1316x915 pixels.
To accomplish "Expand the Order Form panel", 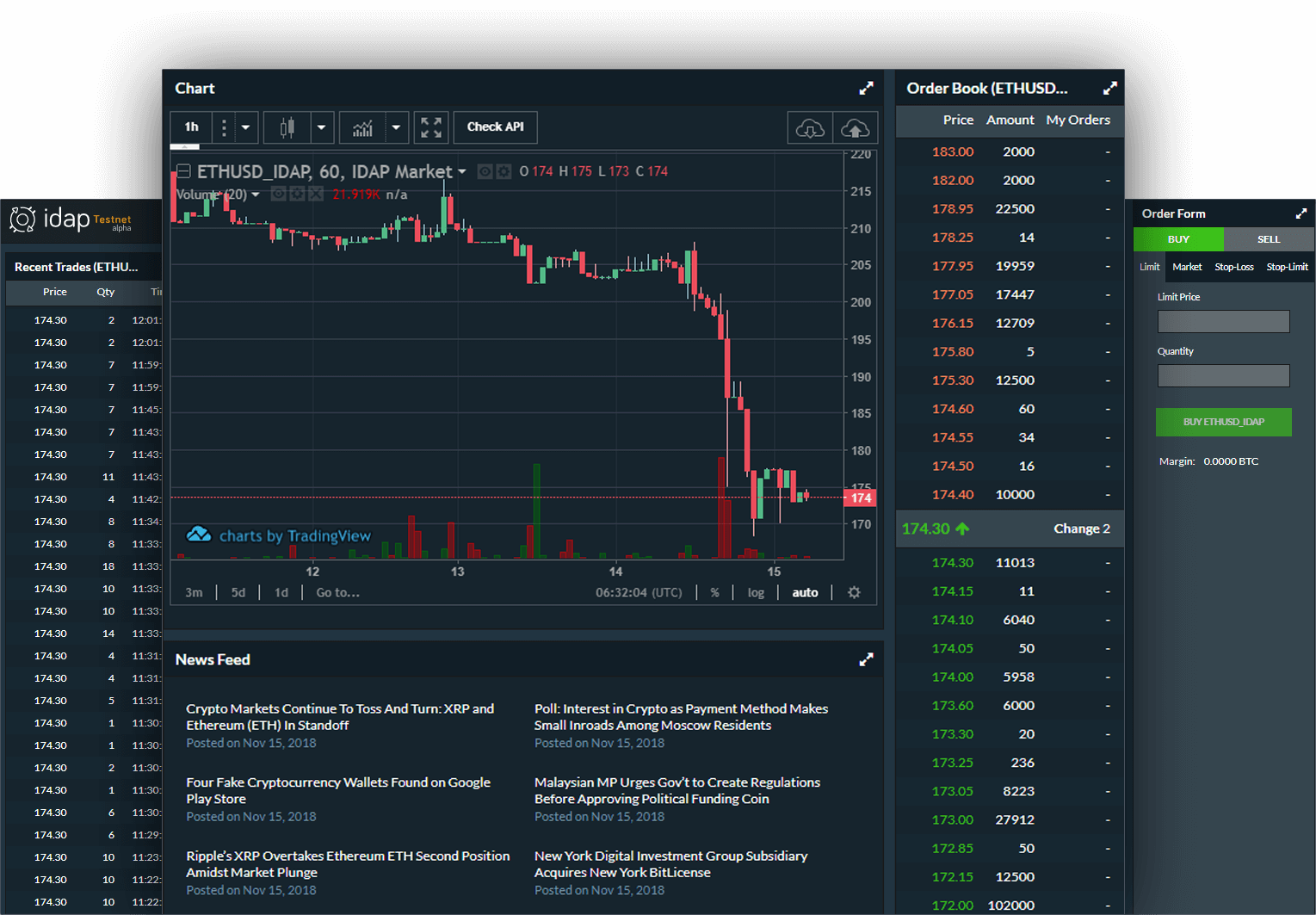I will click(1301, 213).
